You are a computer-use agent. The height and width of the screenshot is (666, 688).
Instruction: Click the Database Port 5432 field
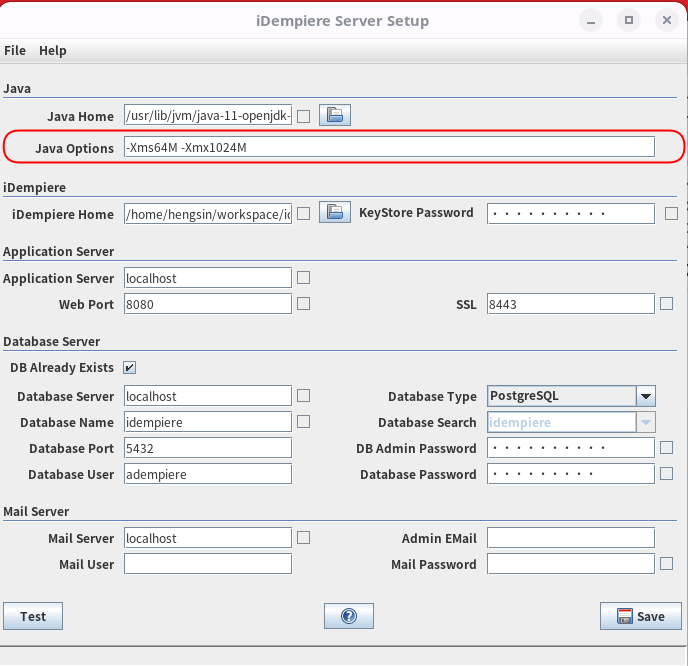[208, 448]
